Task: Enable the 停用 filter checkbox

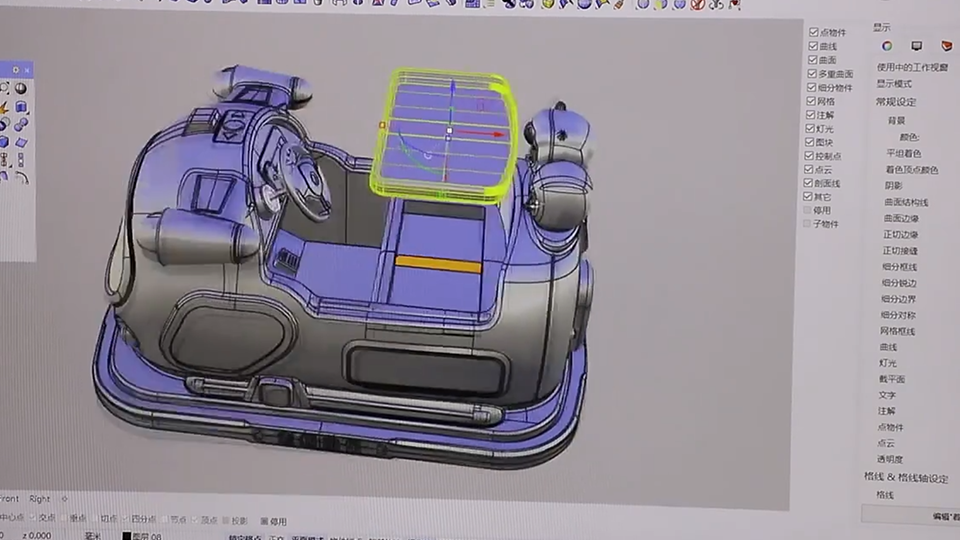Action: pyautogui.click(x=808, y=210)
